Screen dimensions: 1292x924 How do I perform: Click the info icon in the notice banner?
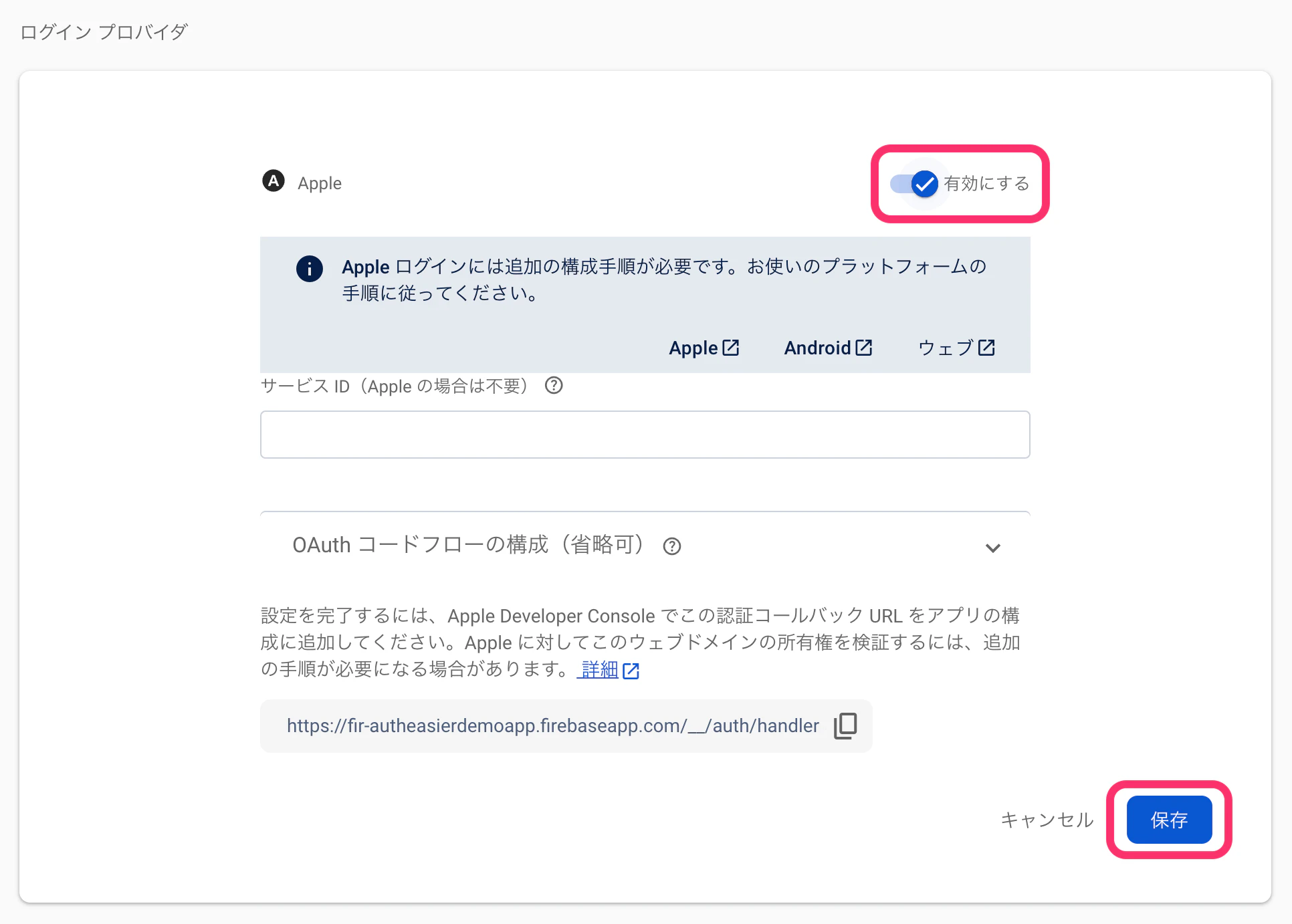coord(309,269)
